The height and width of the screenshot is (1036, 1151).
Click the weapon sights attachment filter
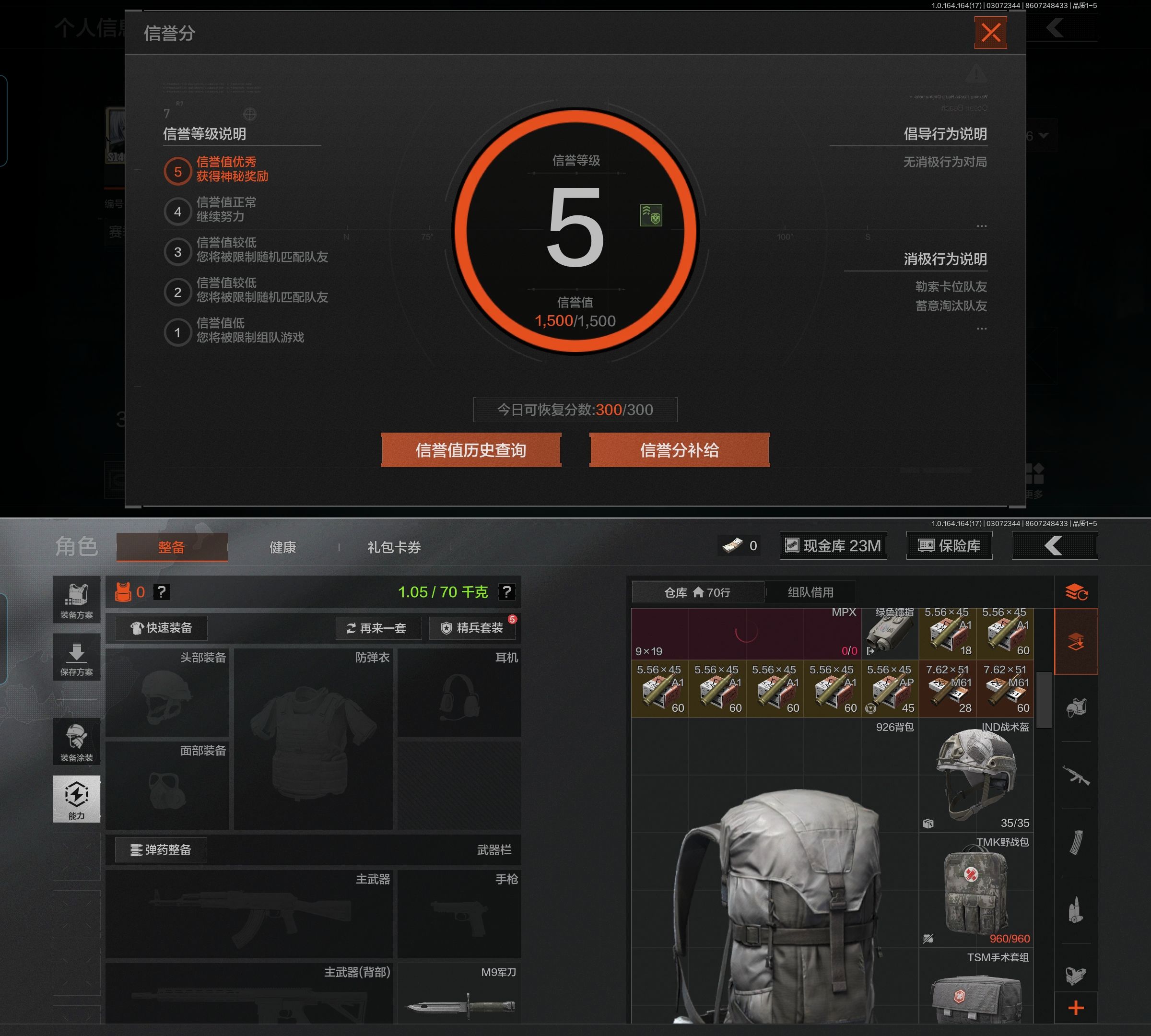[1075, 976]
